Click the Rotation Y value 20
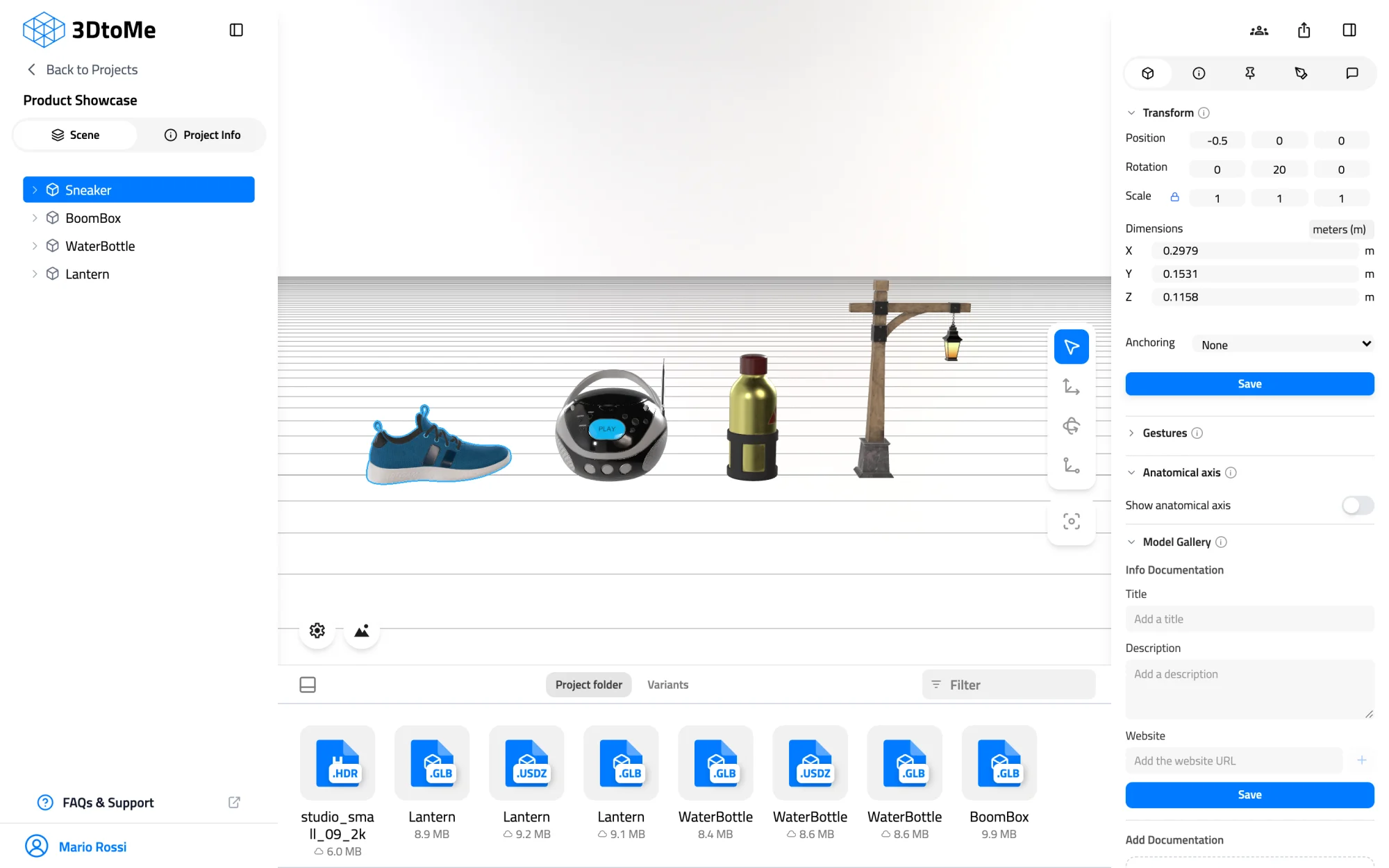This screenshot has height=868, width=1389. 1279,169
